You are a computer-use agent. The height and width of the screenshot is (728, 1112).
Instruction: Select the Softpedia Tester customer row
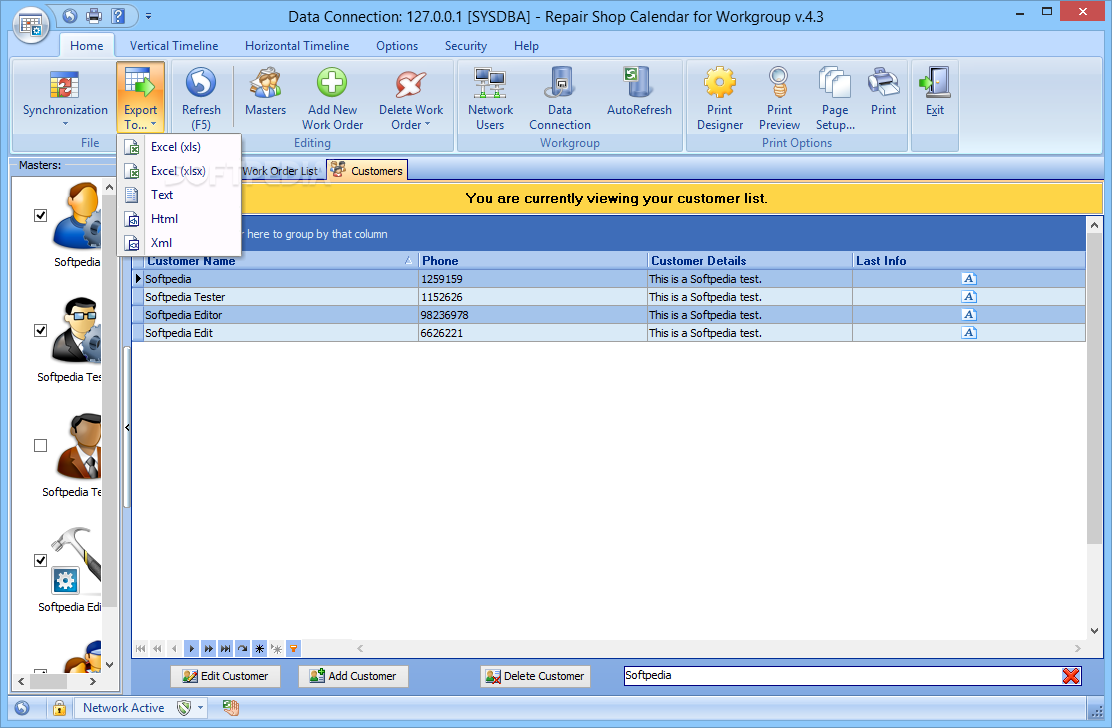[x=608, y=297]
